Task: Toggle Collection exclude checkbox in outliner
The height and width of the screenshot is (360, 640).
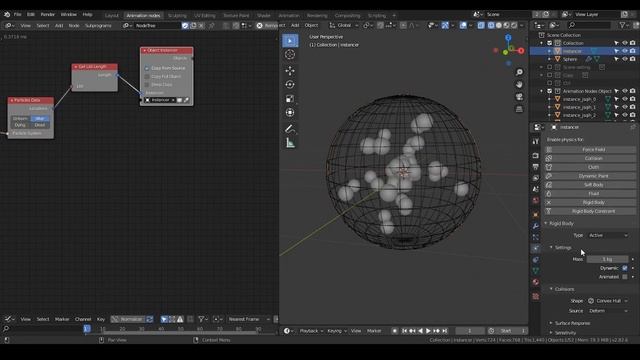Action: point(549,43)
